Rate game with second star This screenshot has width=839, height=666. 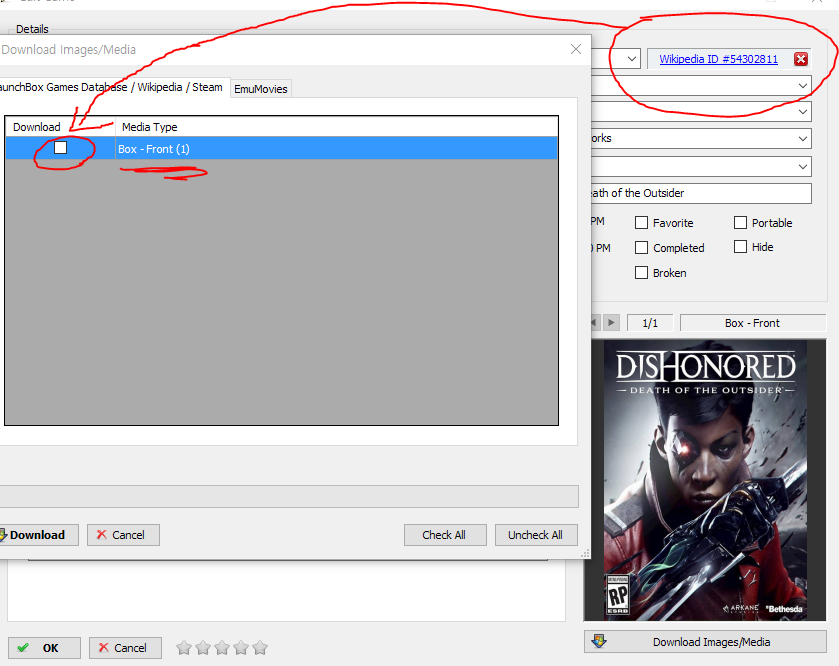203,648
